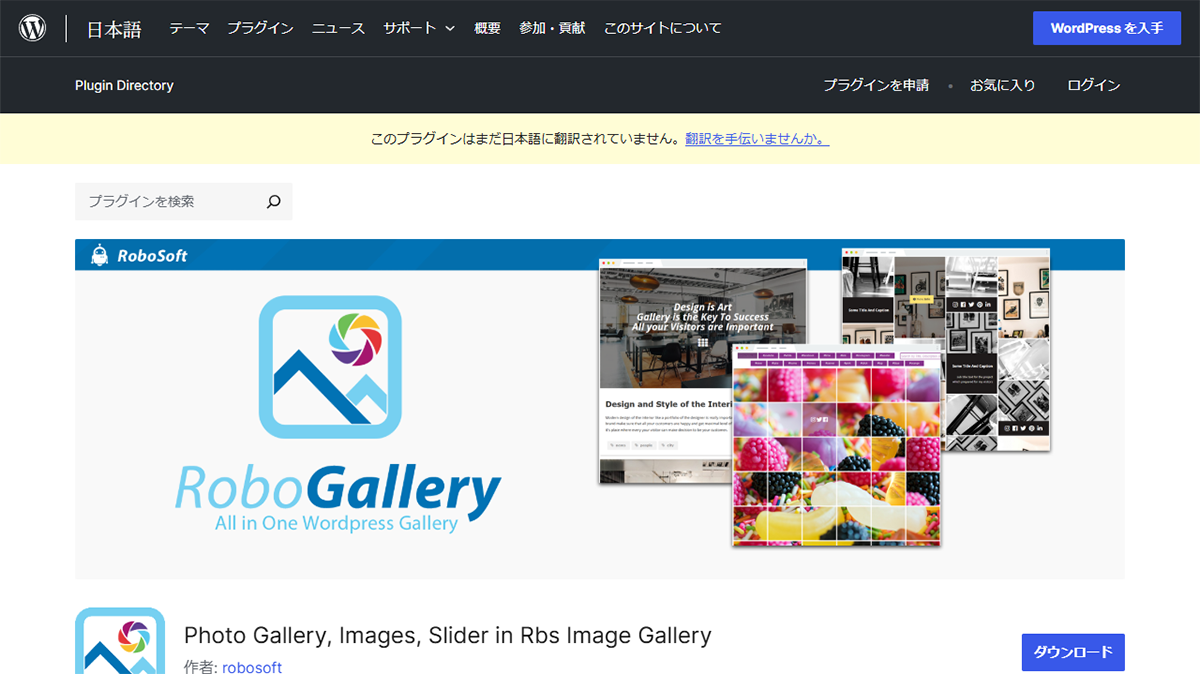Select 参加・貢献 in the navigation bar
1200x674 pixels.
point(551,28)
